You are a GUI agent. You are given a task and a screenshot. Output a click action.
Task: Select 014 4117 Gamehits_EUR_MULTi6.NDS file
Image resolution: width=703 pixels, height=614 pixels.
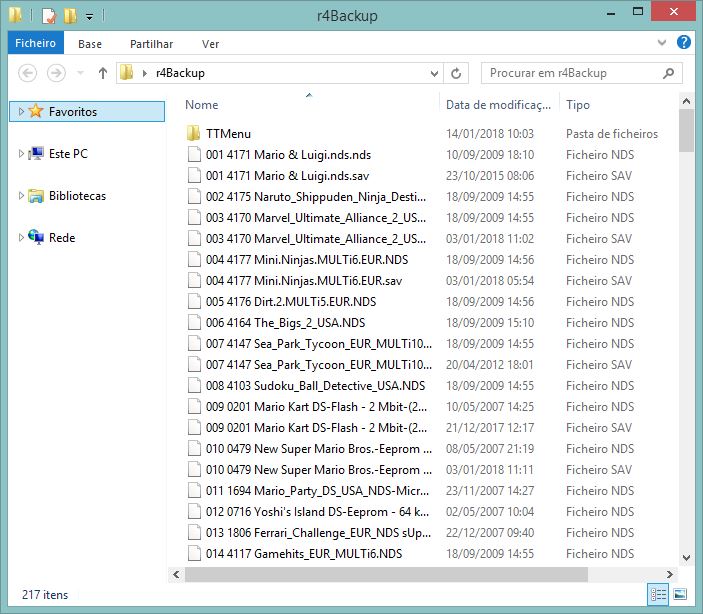304,554
